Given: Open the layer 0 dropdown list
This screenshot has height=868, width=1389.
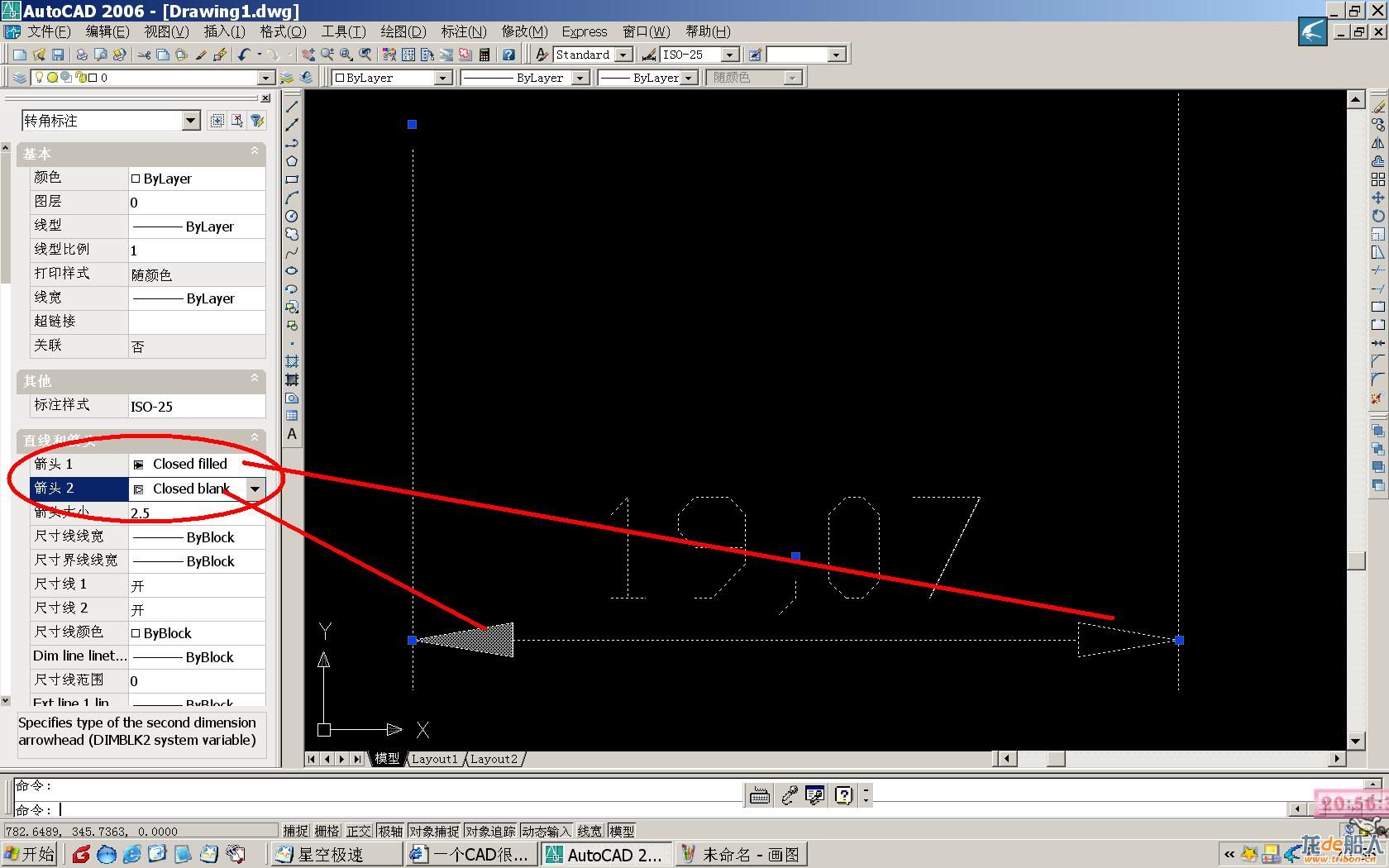Looking at the screenshot, I should click(265, 78).
